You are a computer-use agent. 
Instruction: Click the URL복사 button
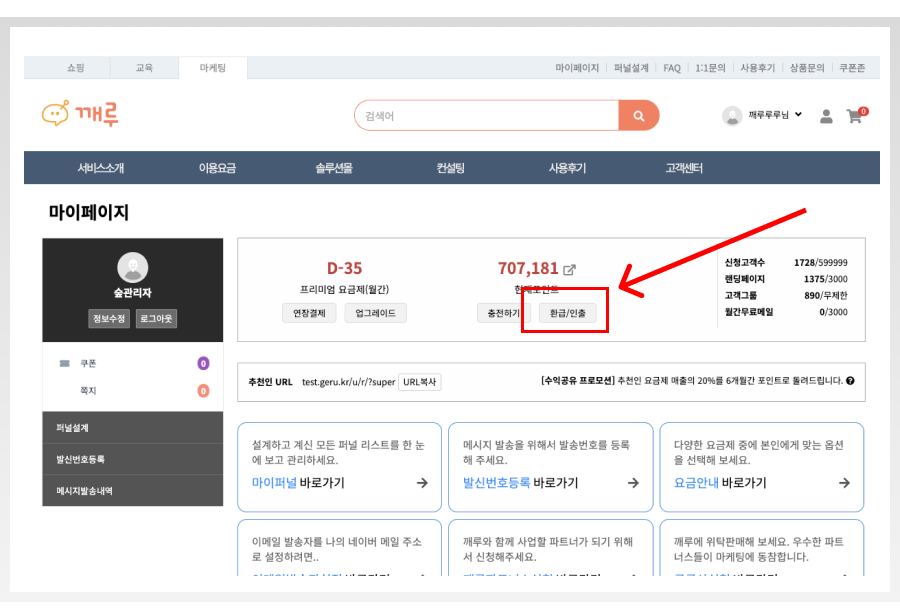pyautogui.click(x=420, y=382)
